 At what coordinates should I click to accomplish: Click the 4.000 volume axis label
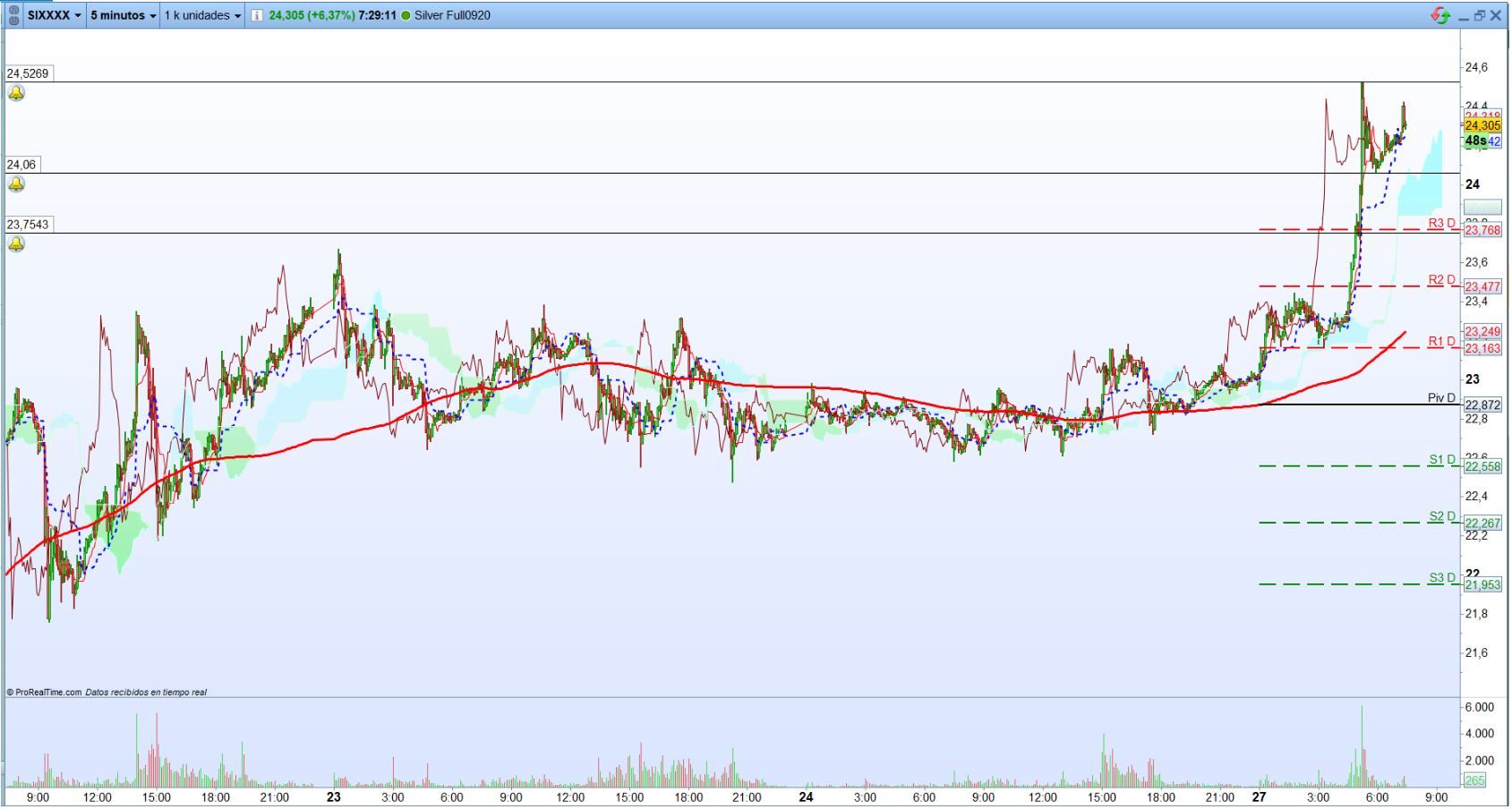(1479, 733)
